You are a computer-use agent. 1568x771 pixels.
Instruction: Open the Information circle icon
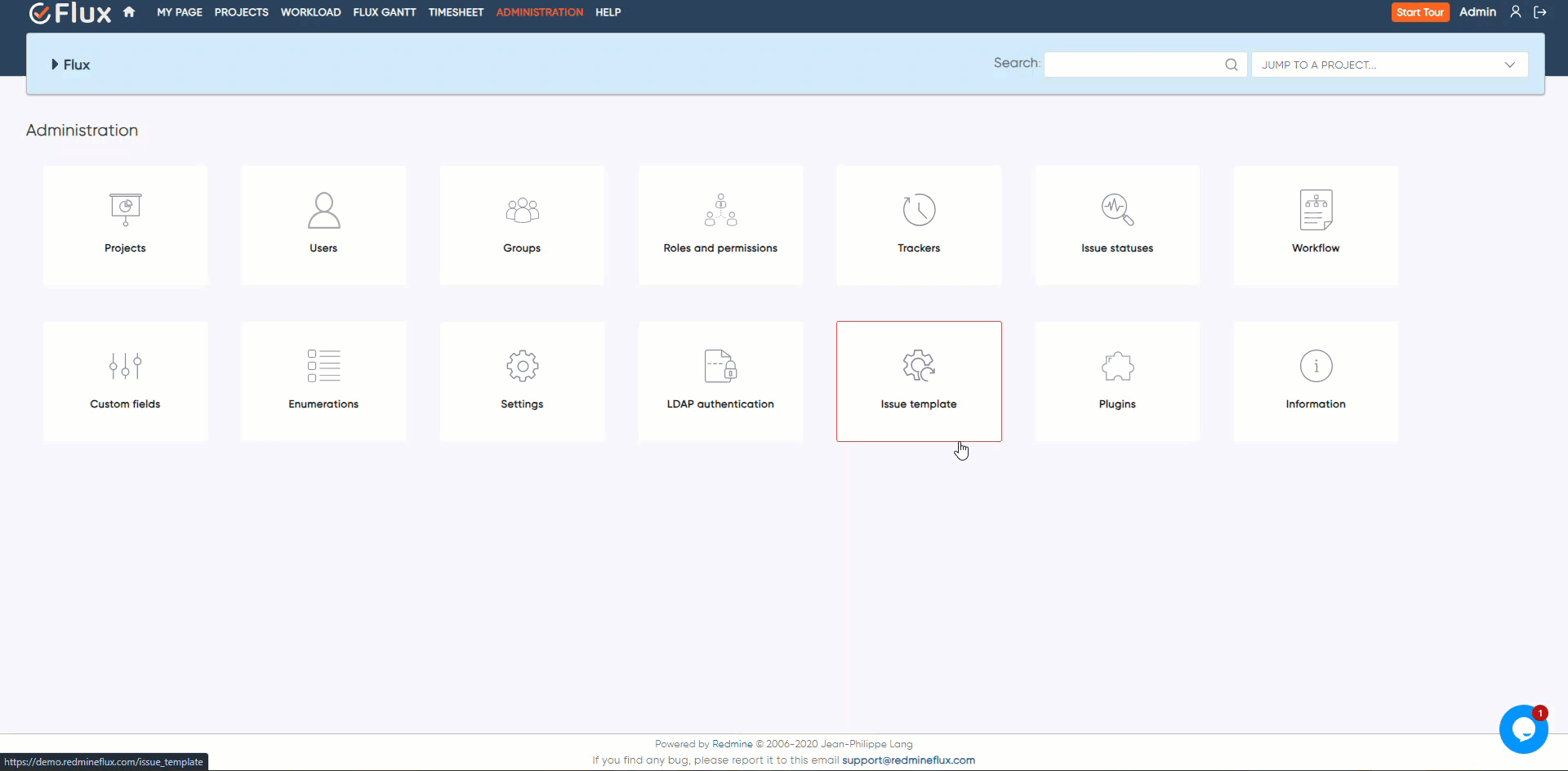point(1316,366)
